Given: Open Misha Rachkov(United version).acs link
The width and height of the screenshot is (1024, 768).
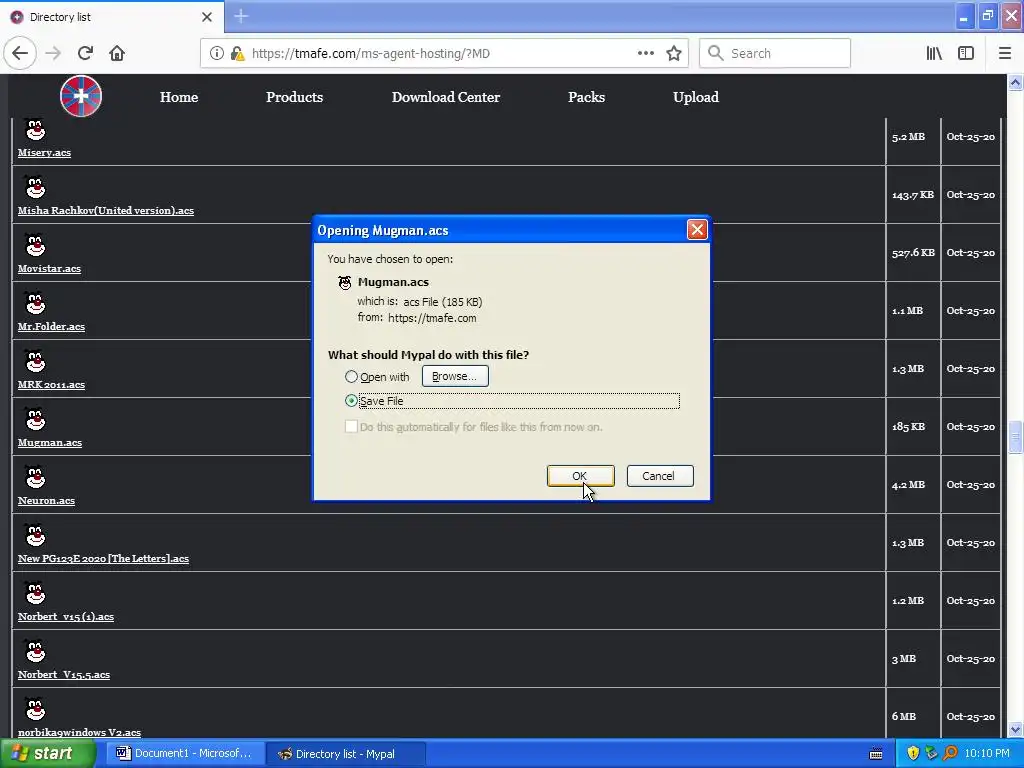Looking at the screenshot, I should pyautogui.click(x=106, y=210).
